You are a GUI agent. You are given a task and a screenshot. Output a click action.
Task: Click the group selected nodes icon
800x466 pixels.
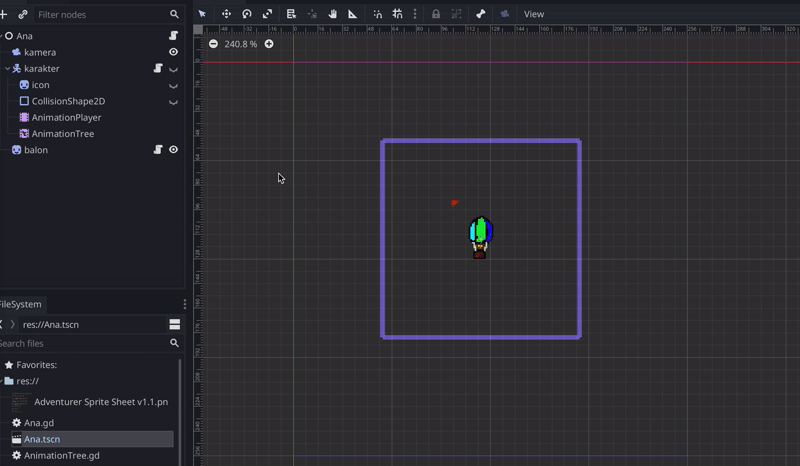[x=456, y=14]
